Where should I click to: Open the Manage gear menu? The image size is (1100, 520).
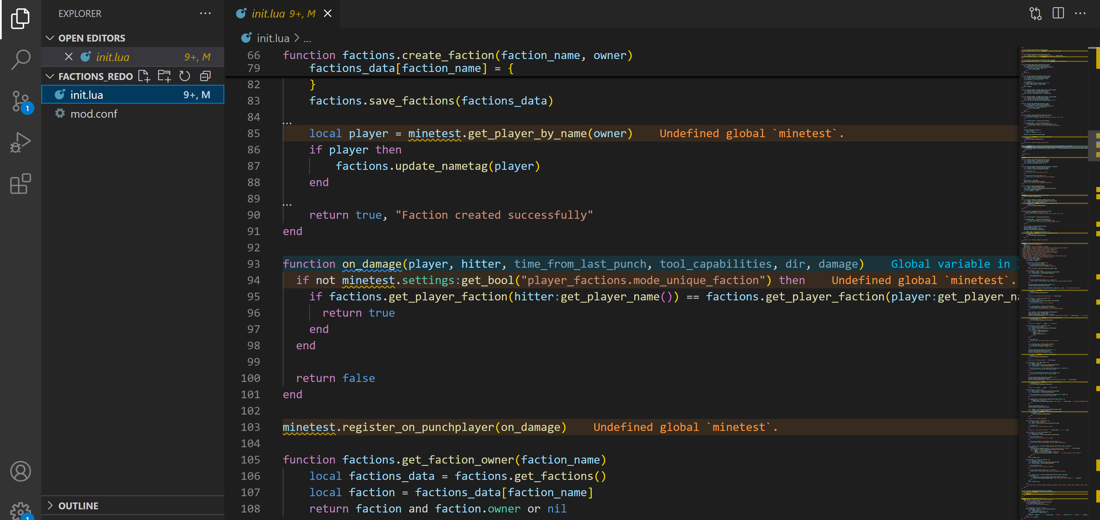click(x=20, y=511)
